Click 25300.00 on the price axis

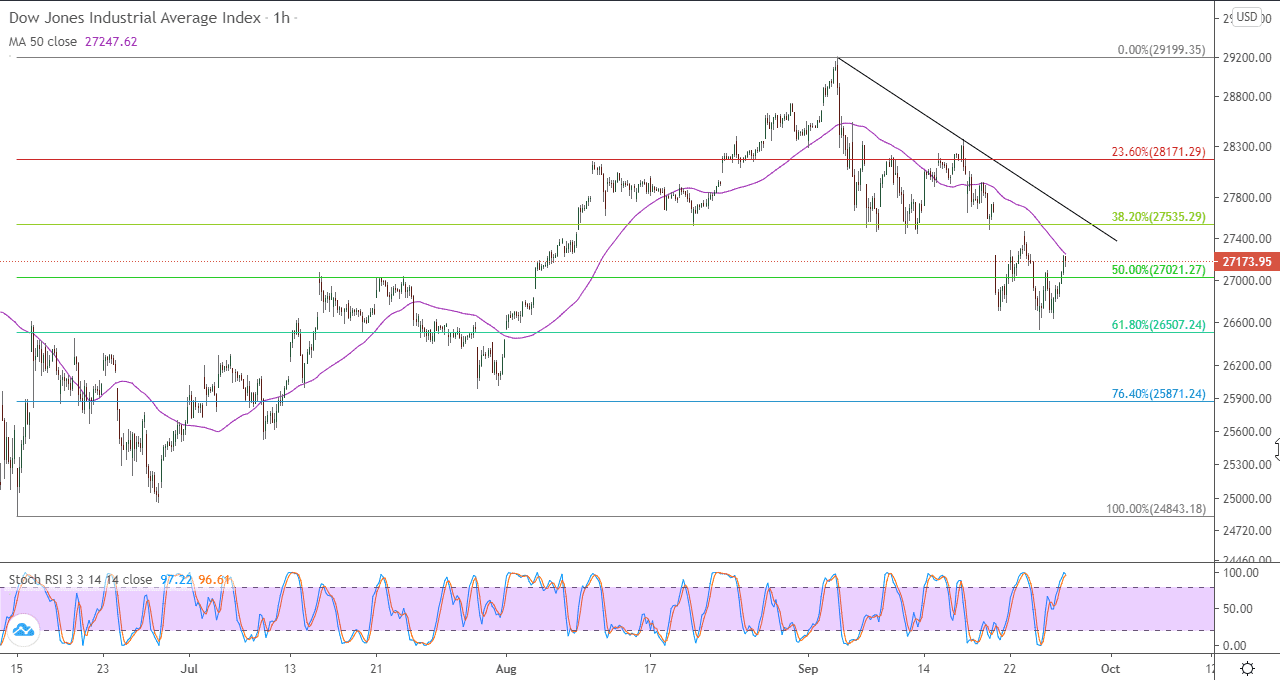coord(1247,465)
